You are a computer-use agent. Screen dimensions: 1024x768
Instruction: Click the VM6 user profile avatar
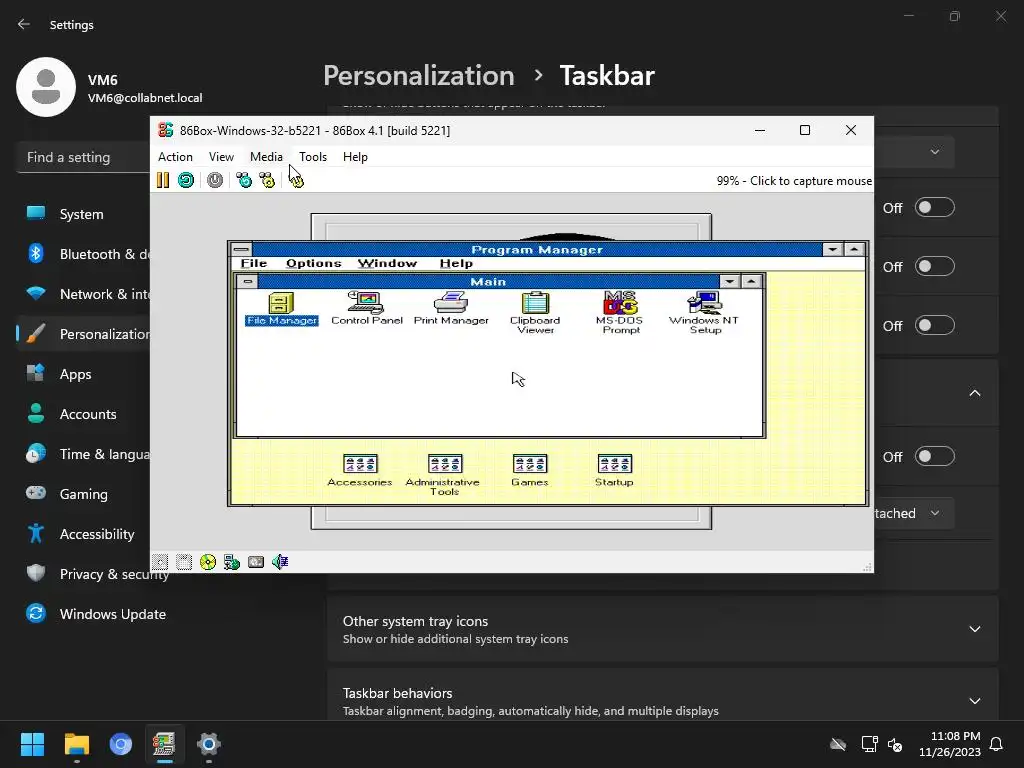(46, 87)
